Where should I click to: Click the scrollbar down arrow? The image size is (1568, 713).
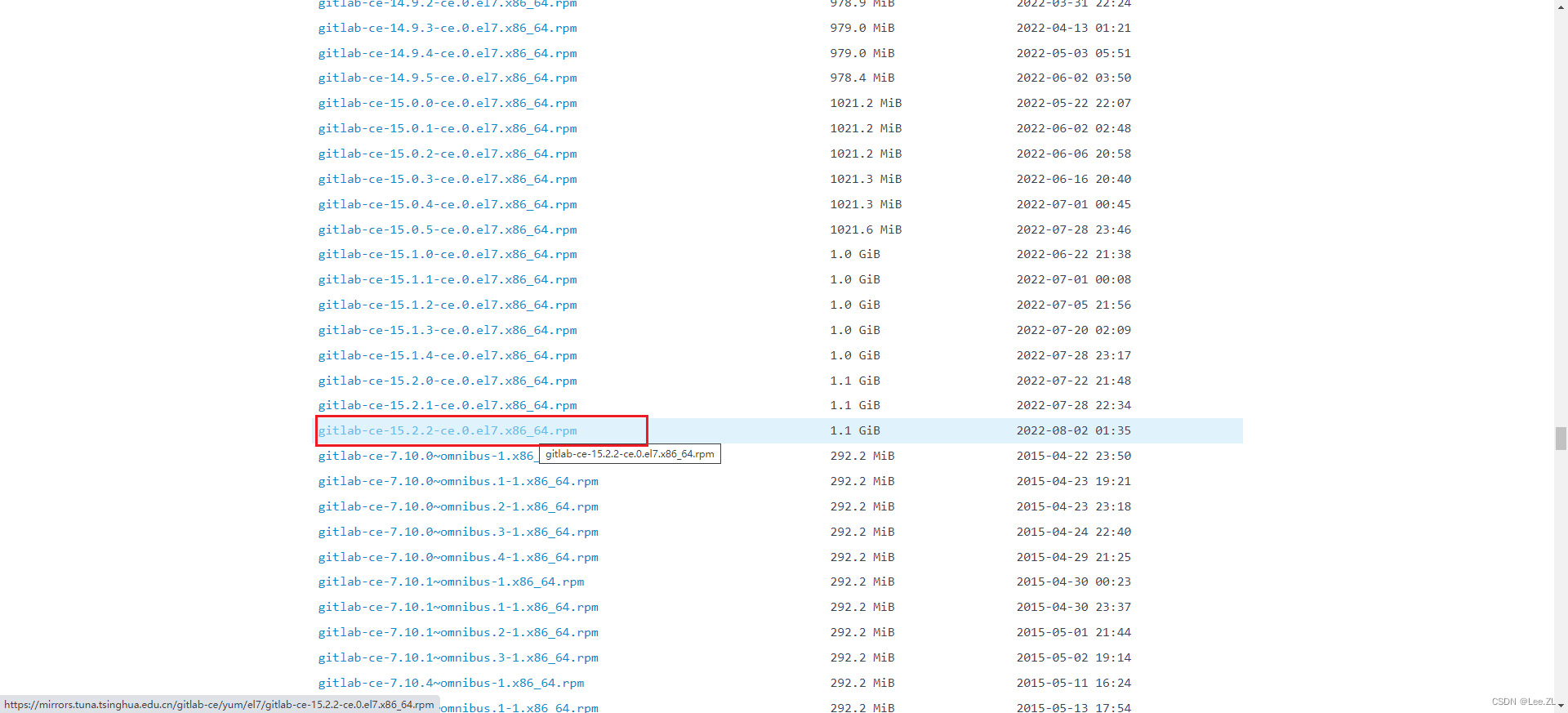[x=1561, y=706]
